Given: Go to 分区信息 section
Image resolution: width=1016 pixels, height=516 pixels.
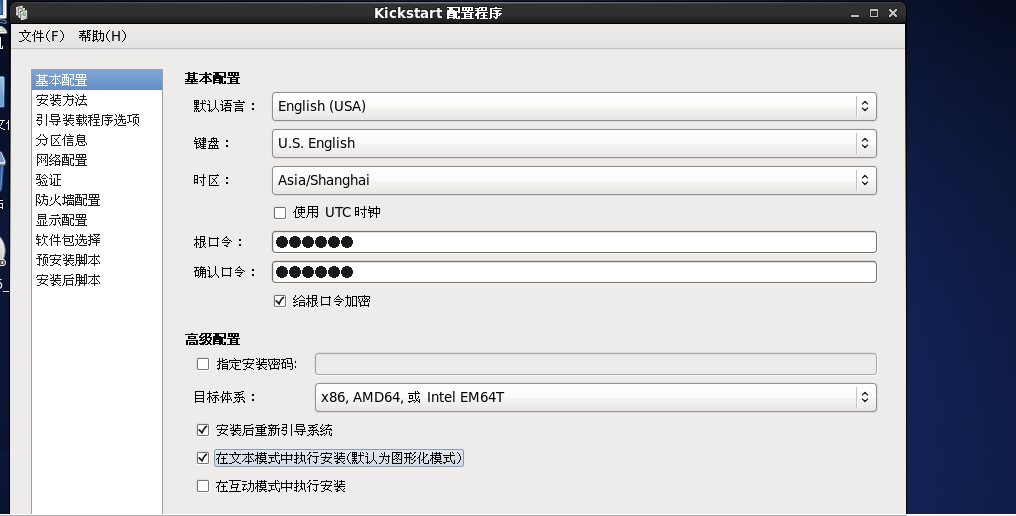Looking at the screenshot, I should pos(61,140).
